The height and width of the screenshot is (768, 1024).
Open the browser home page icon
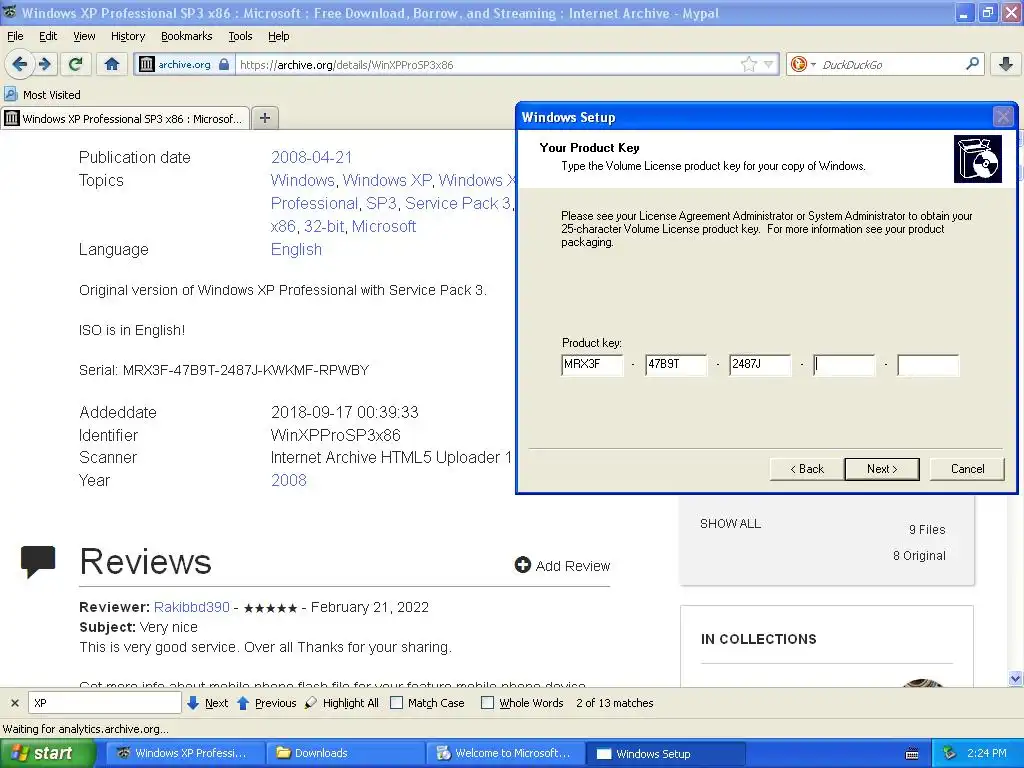[112, 64]
